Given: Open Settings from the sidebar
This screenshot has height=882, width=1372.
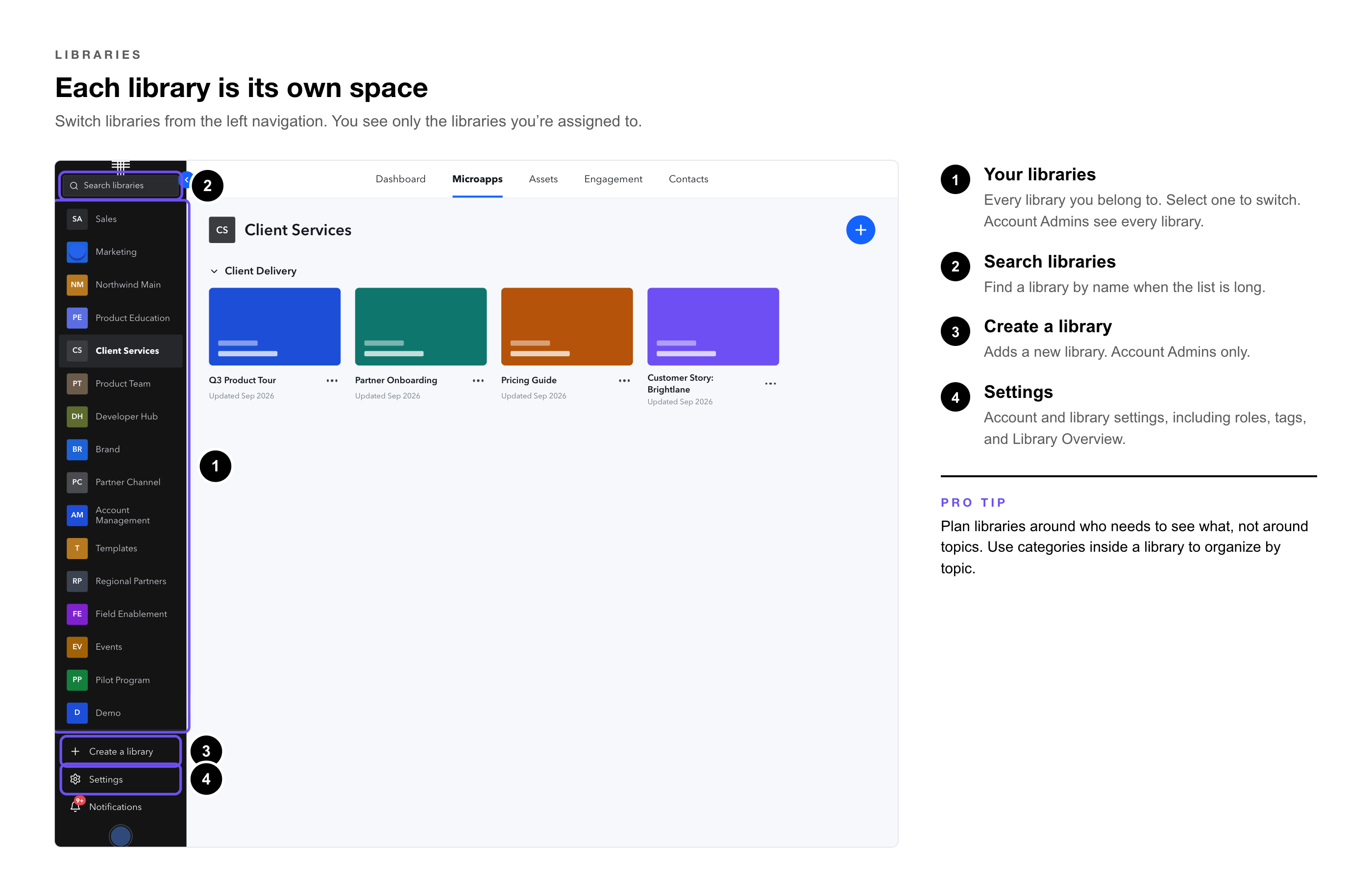Looking at the screenshot, I should pyautogui.click(x=121, y=779).
